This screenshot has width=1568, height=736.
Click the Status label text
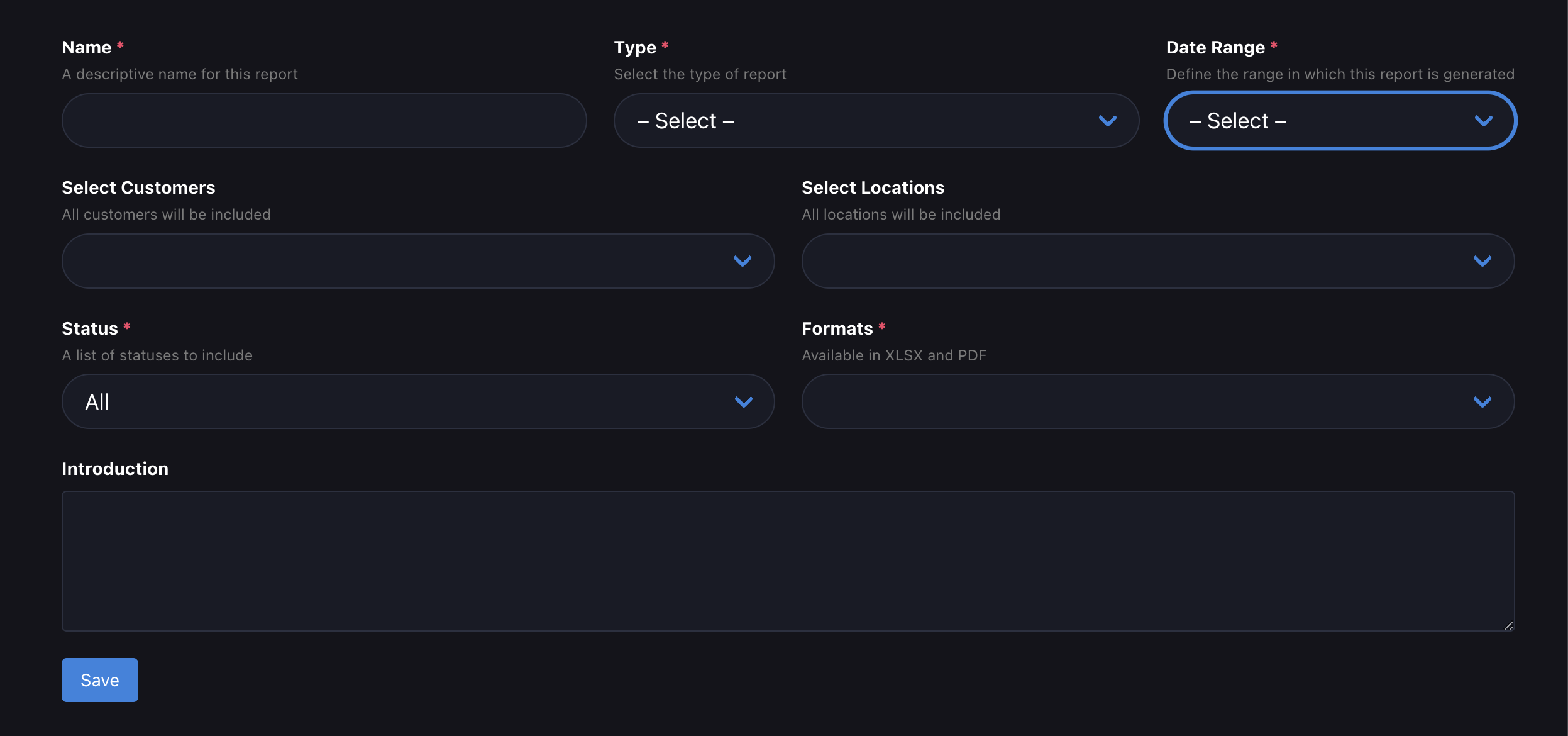coord(90,328)
